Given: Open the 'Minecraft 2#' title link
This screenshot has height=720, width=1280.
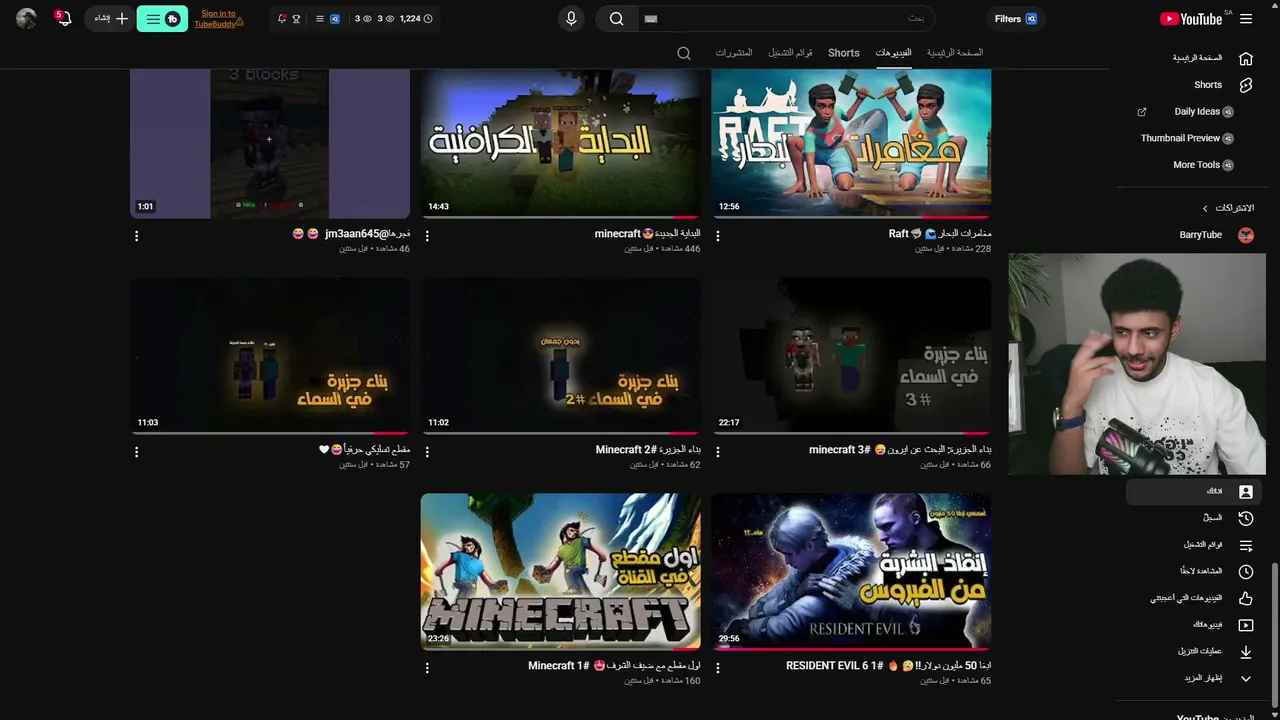Looking at the screenshot, I should pyautogui.click(x=648, y=450).
